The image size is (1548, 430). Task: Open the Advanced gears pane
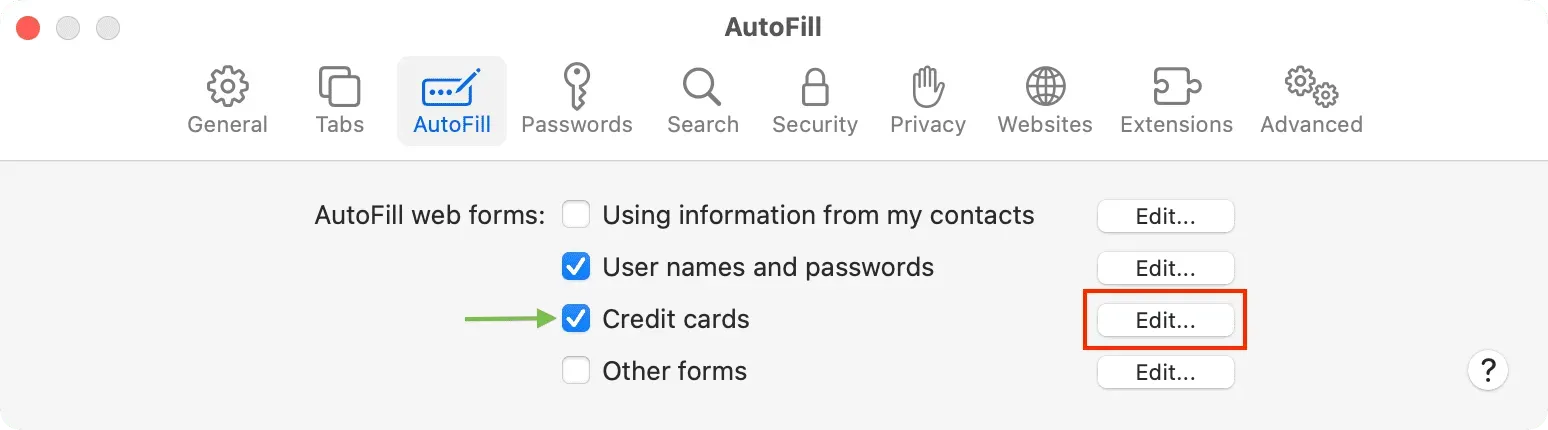1312,87
